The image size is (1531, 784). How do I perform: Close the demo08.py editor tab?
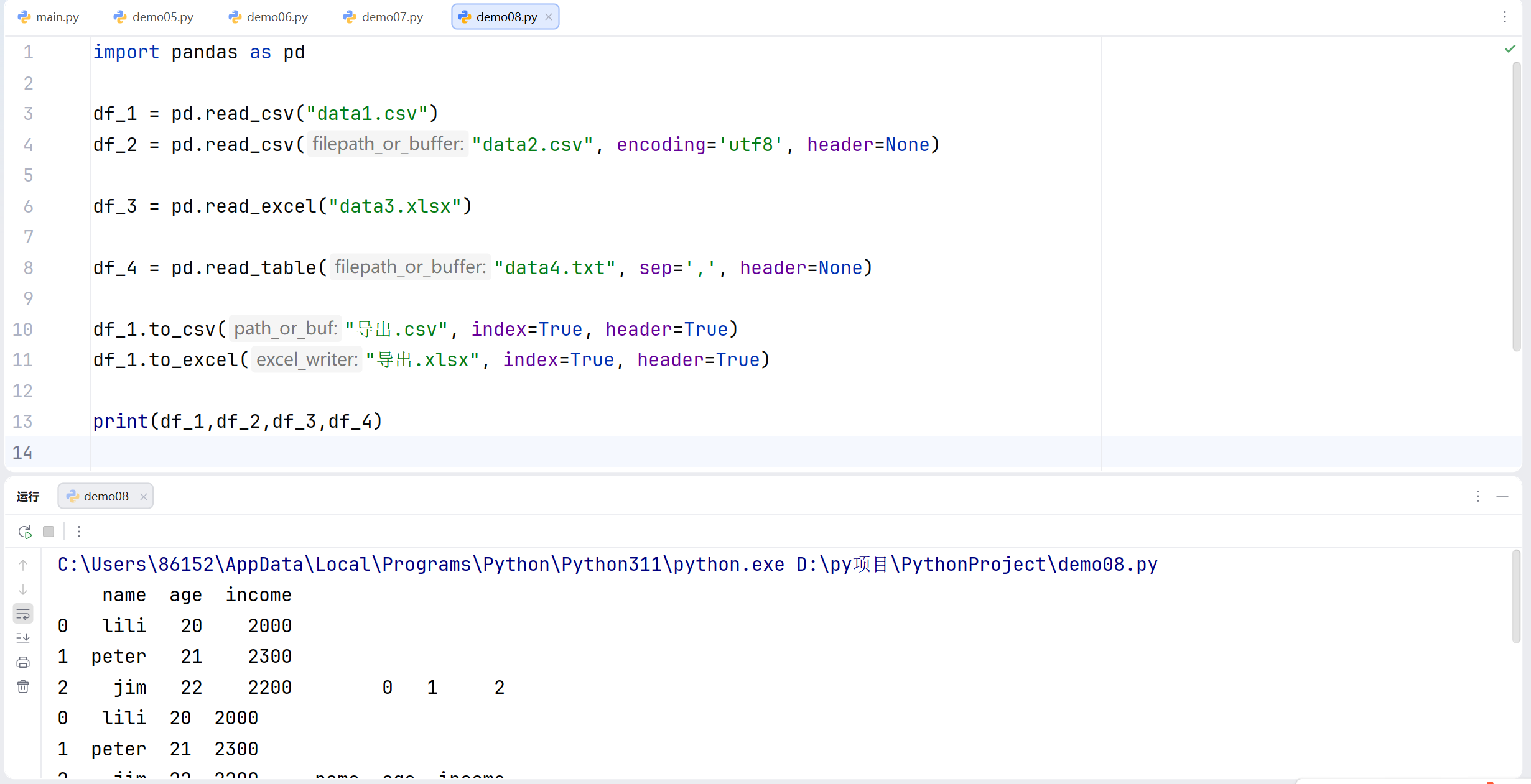[549, 17]
